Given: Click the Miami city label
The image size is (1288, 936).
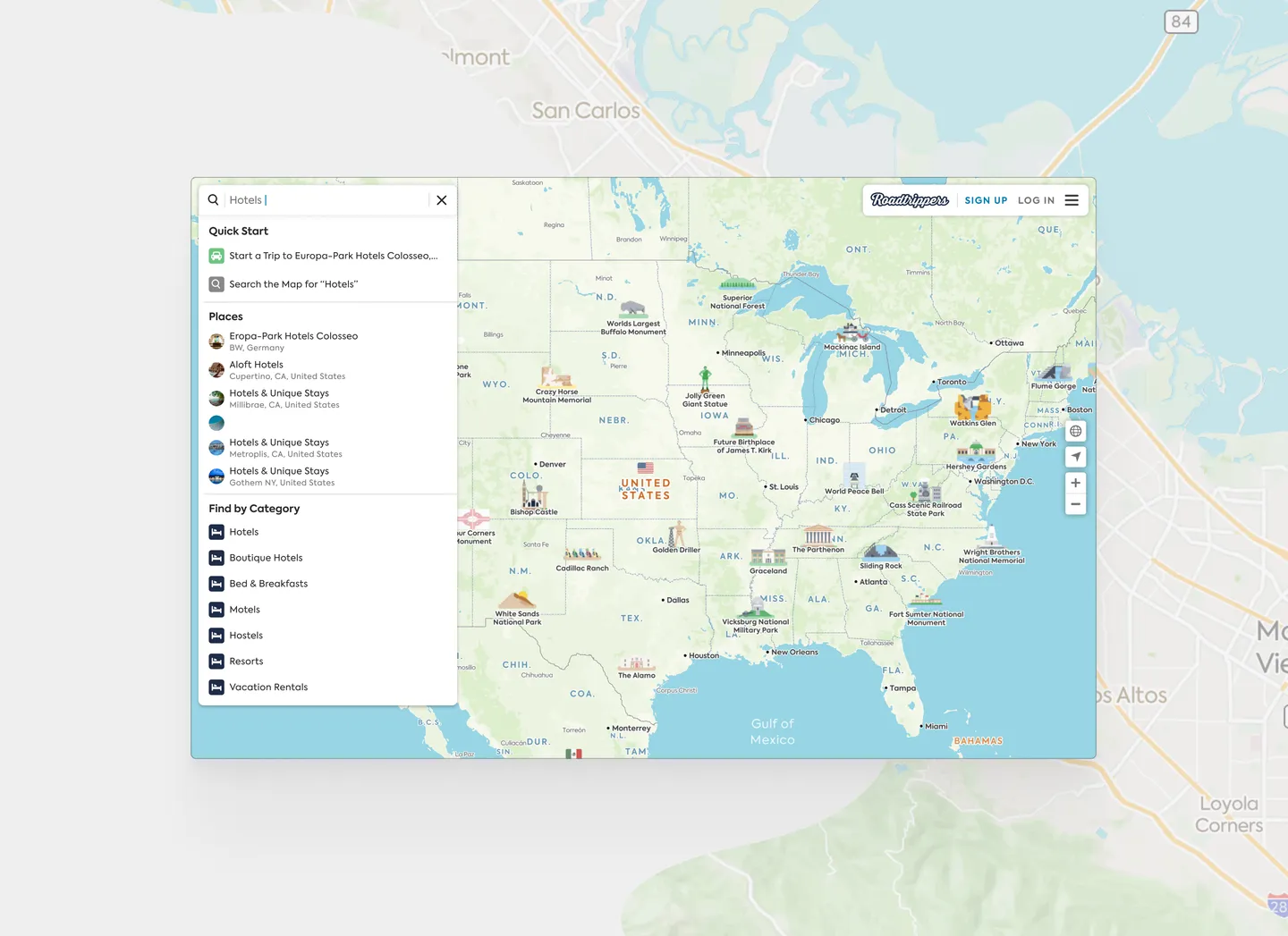Looking at the screenshot, I should (x=935, y=727).
